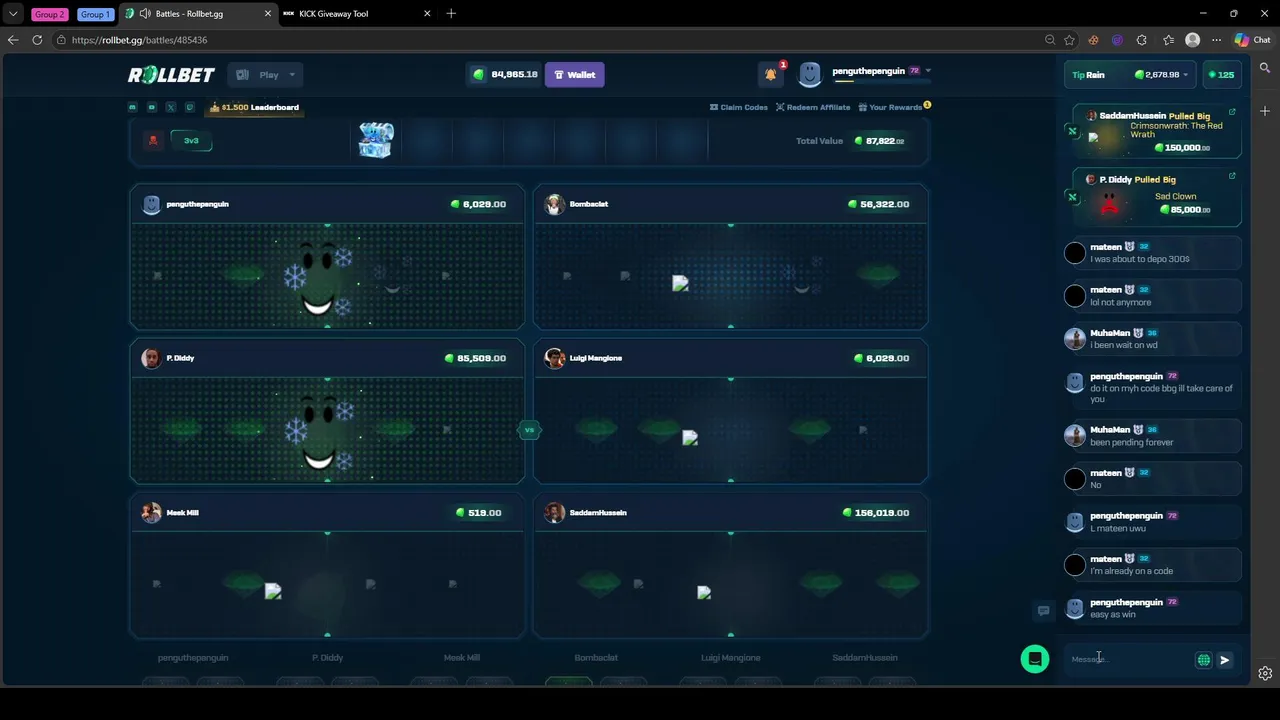Click the purple shield extension icon

1117,40
